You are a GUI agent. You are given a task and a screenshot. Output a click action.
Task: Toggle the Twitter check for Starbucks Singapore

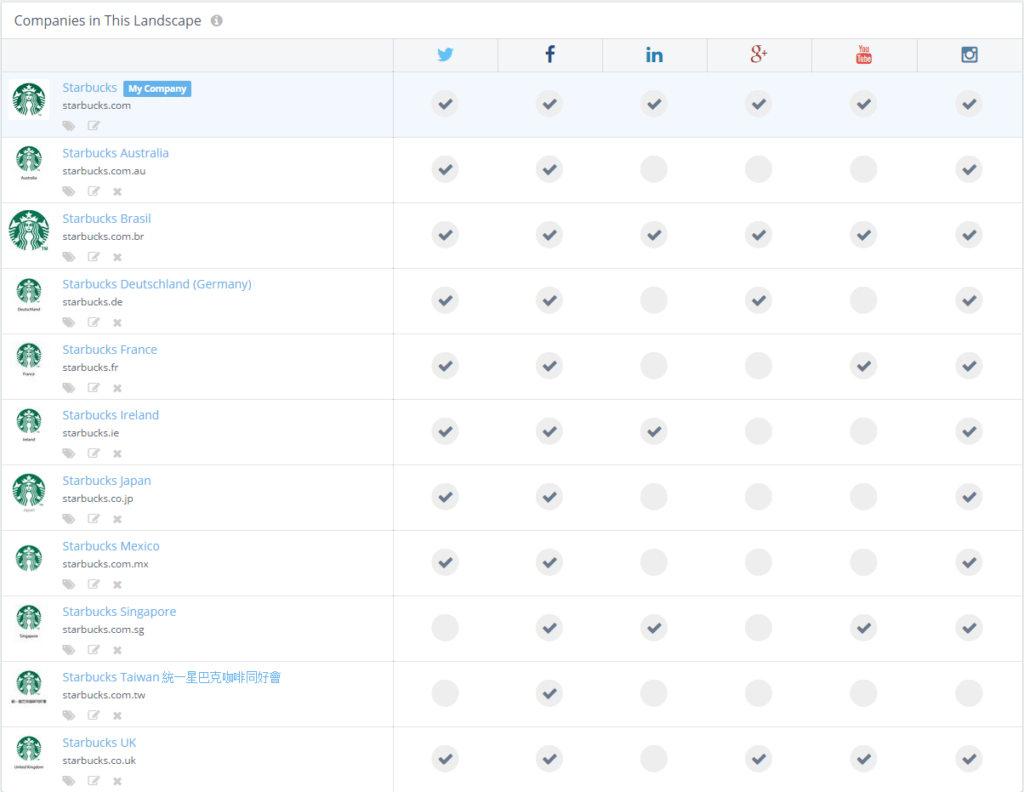pos(445,628)
